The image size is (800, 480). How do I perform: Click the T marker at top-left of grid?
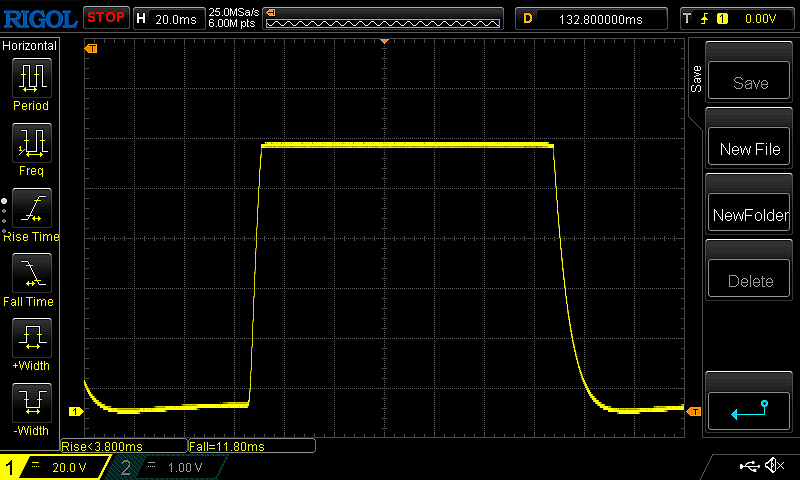91,48
